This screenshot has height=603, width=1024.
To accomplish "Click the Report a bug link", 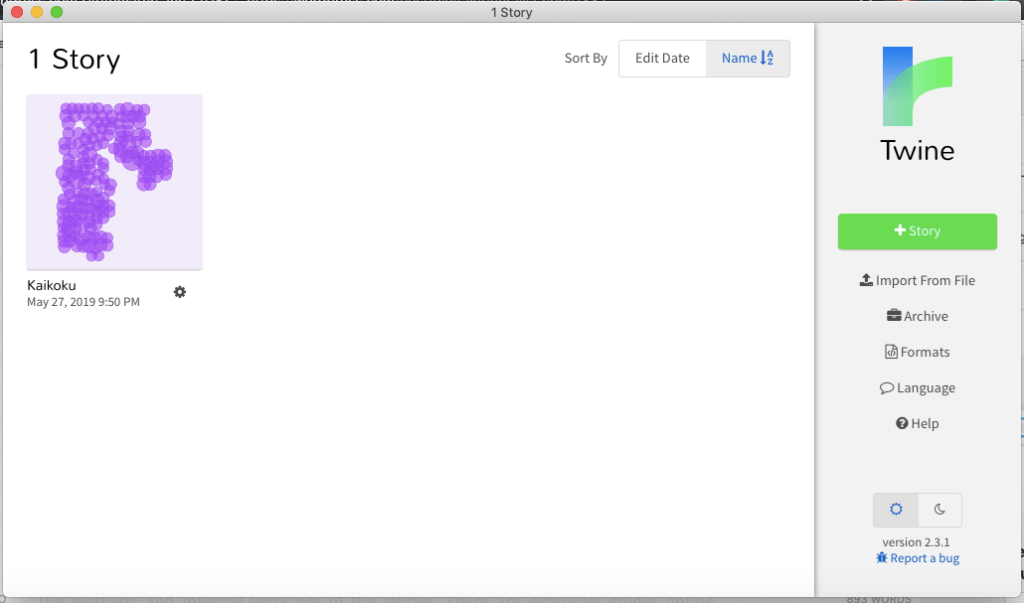I will point(917,559).
